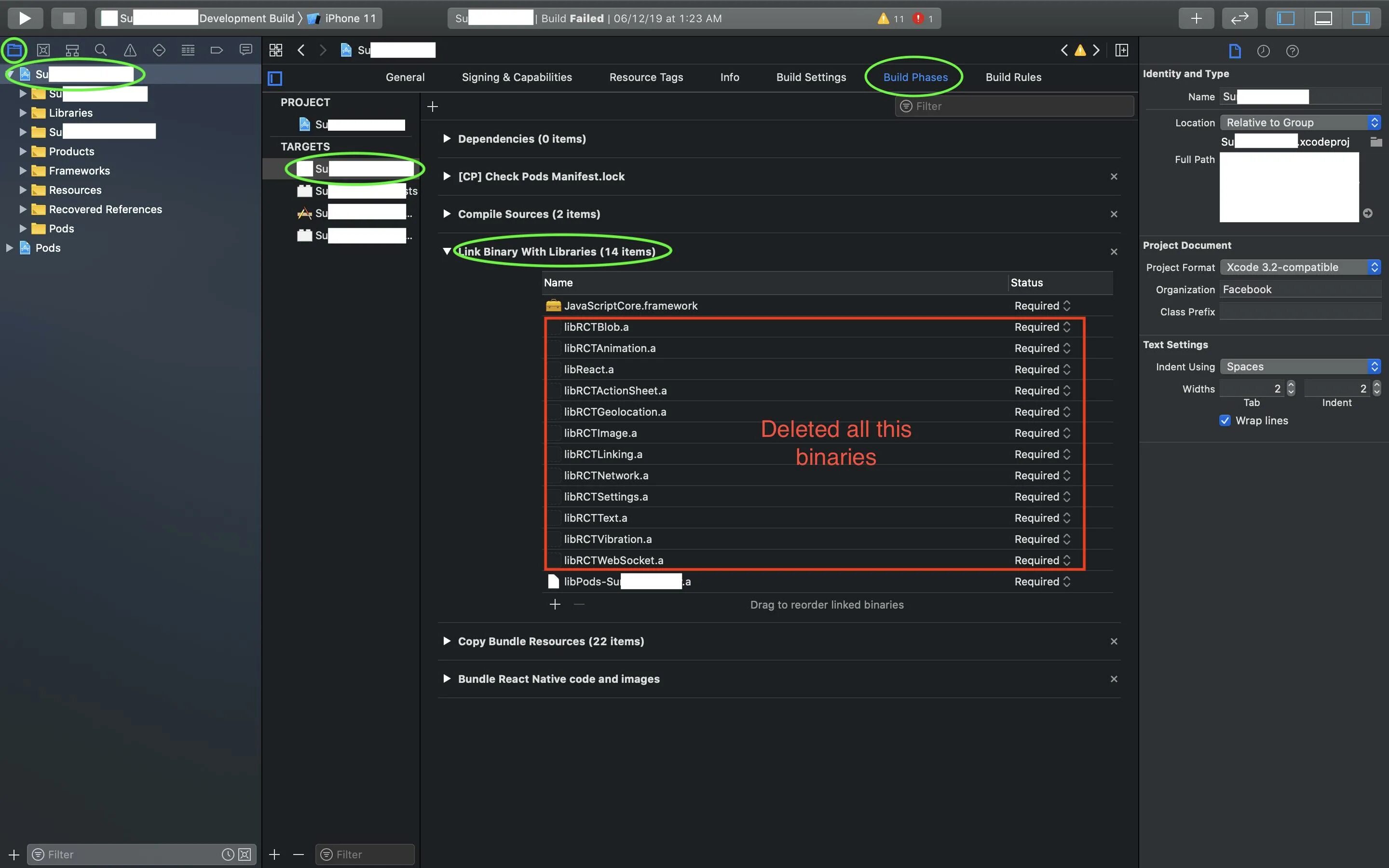Expand the Bundle React Native code section
1389x868 pixels.
[x=447, y=679]
